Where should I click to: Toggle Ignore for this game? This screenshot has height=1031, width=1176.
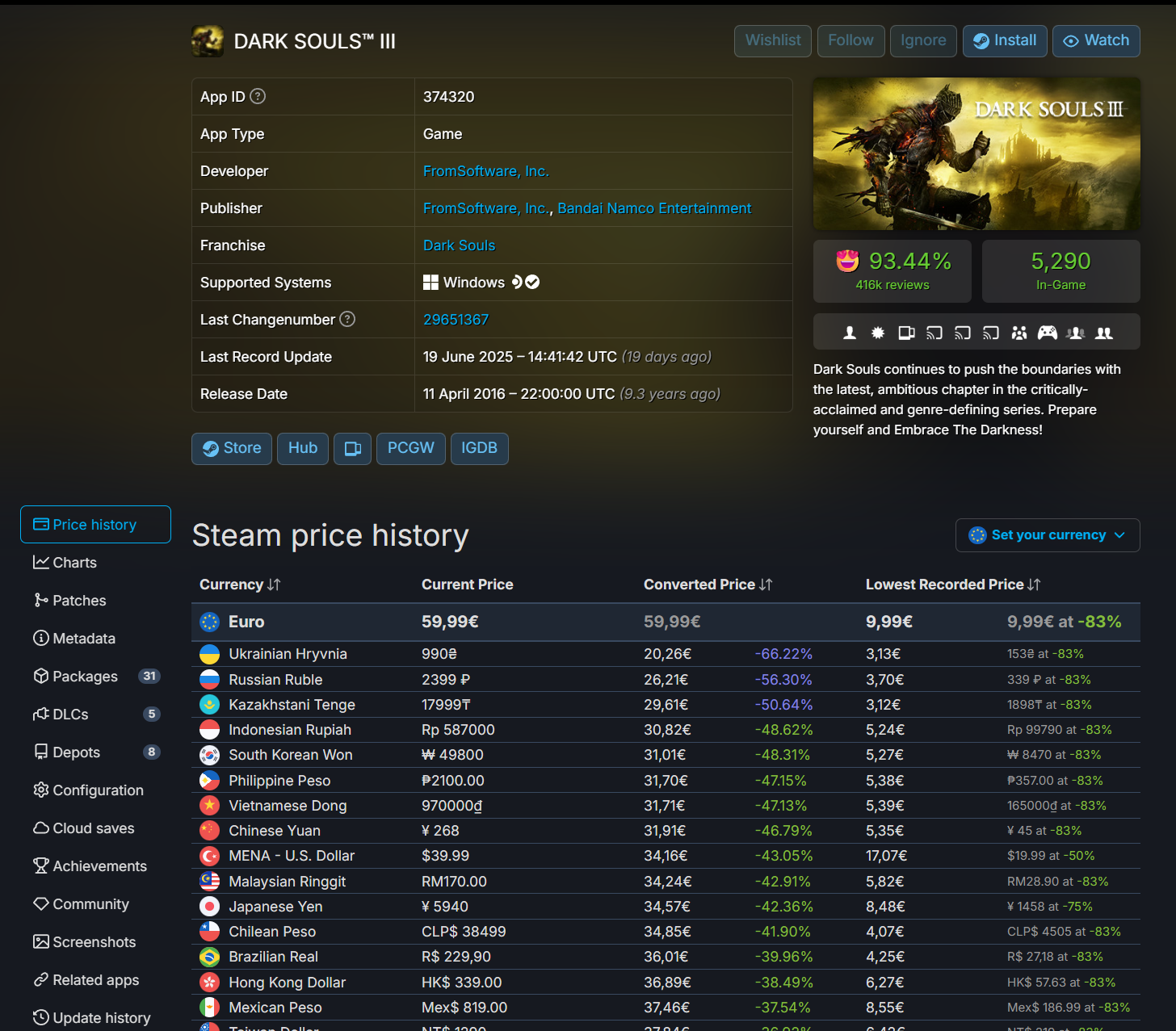pyautogui.click(x=923, y=40)
